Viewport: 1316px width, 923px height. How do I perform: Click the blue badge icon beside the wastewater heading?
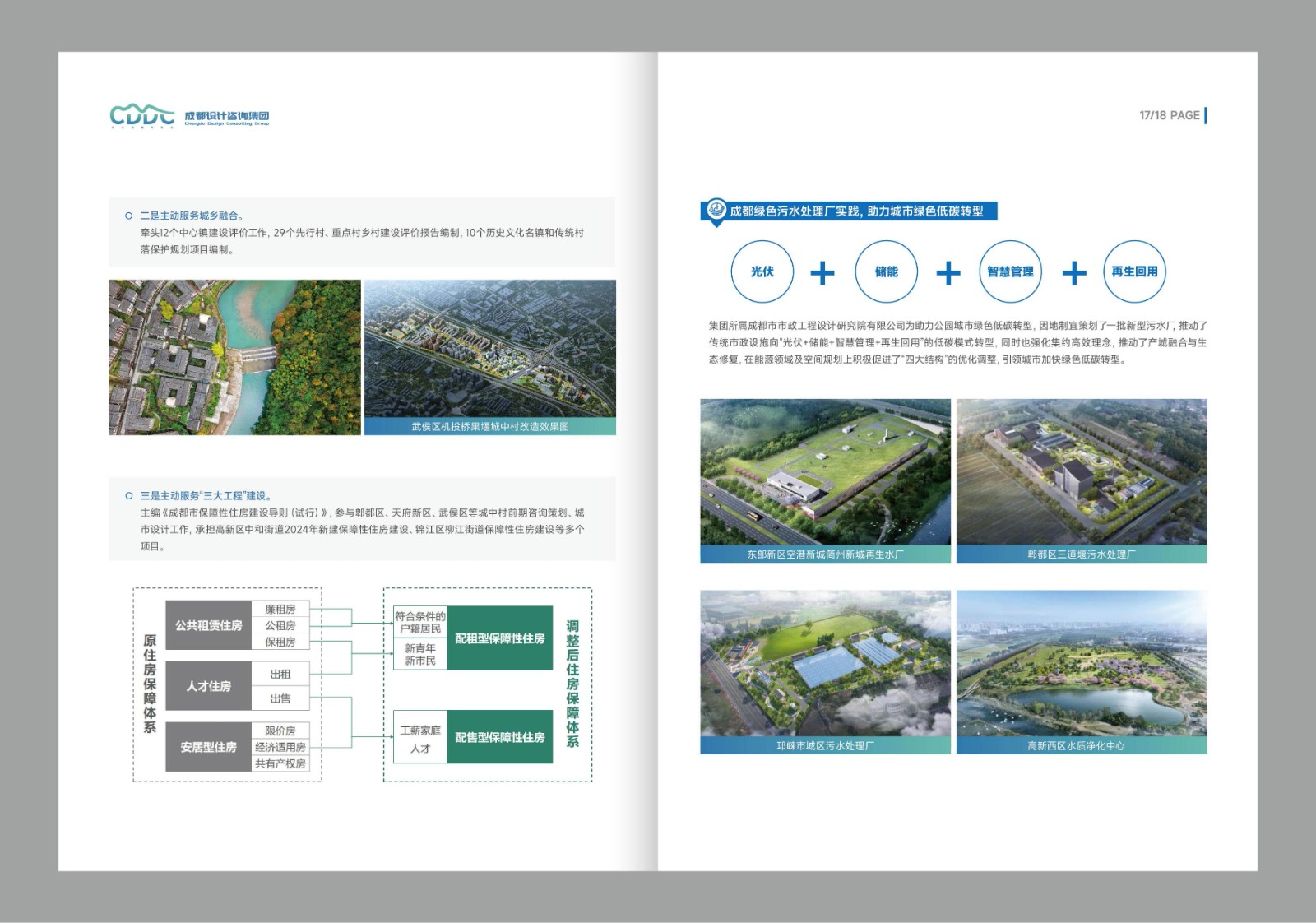[716, 209]
